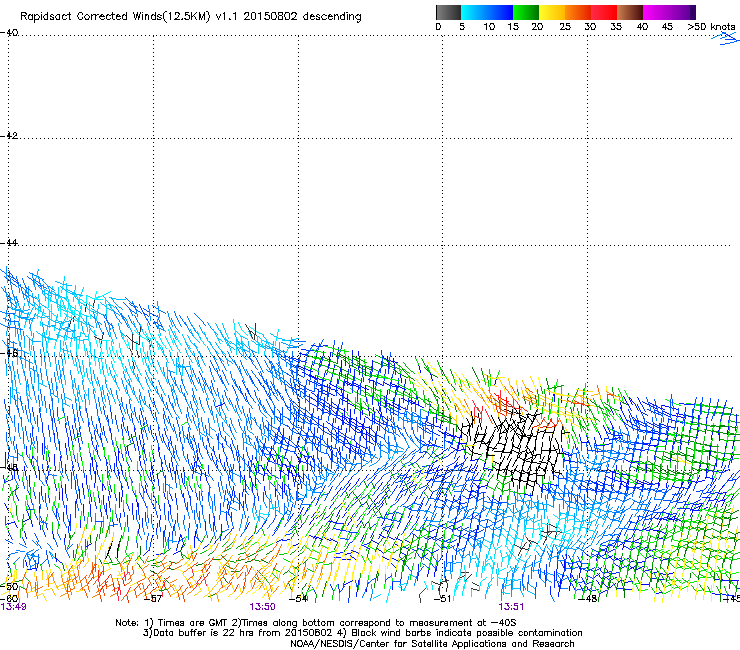
Task: Click the '-51' longitude label
Action: 443,599
